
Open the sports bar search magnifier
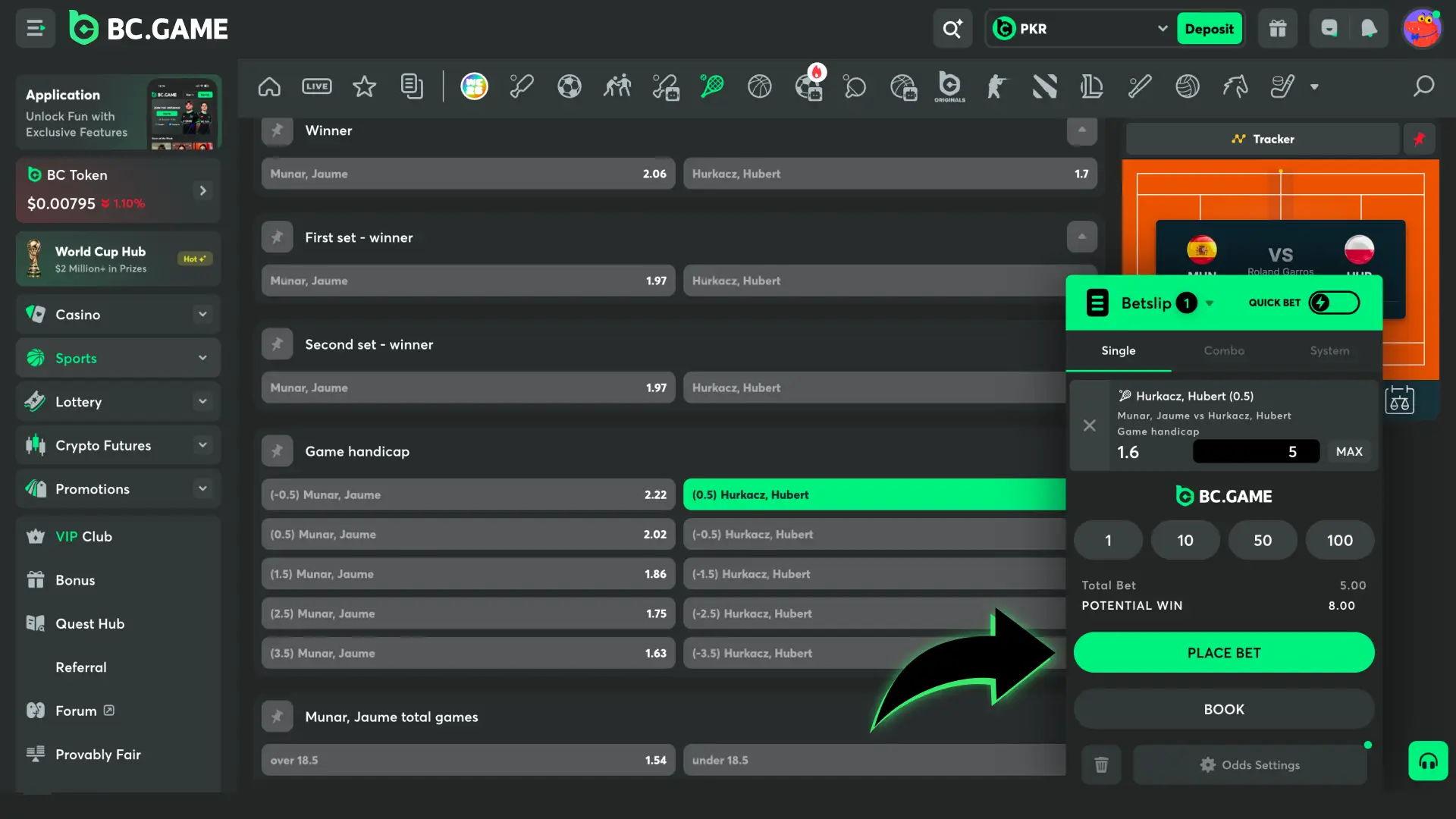pos(1424,86)
